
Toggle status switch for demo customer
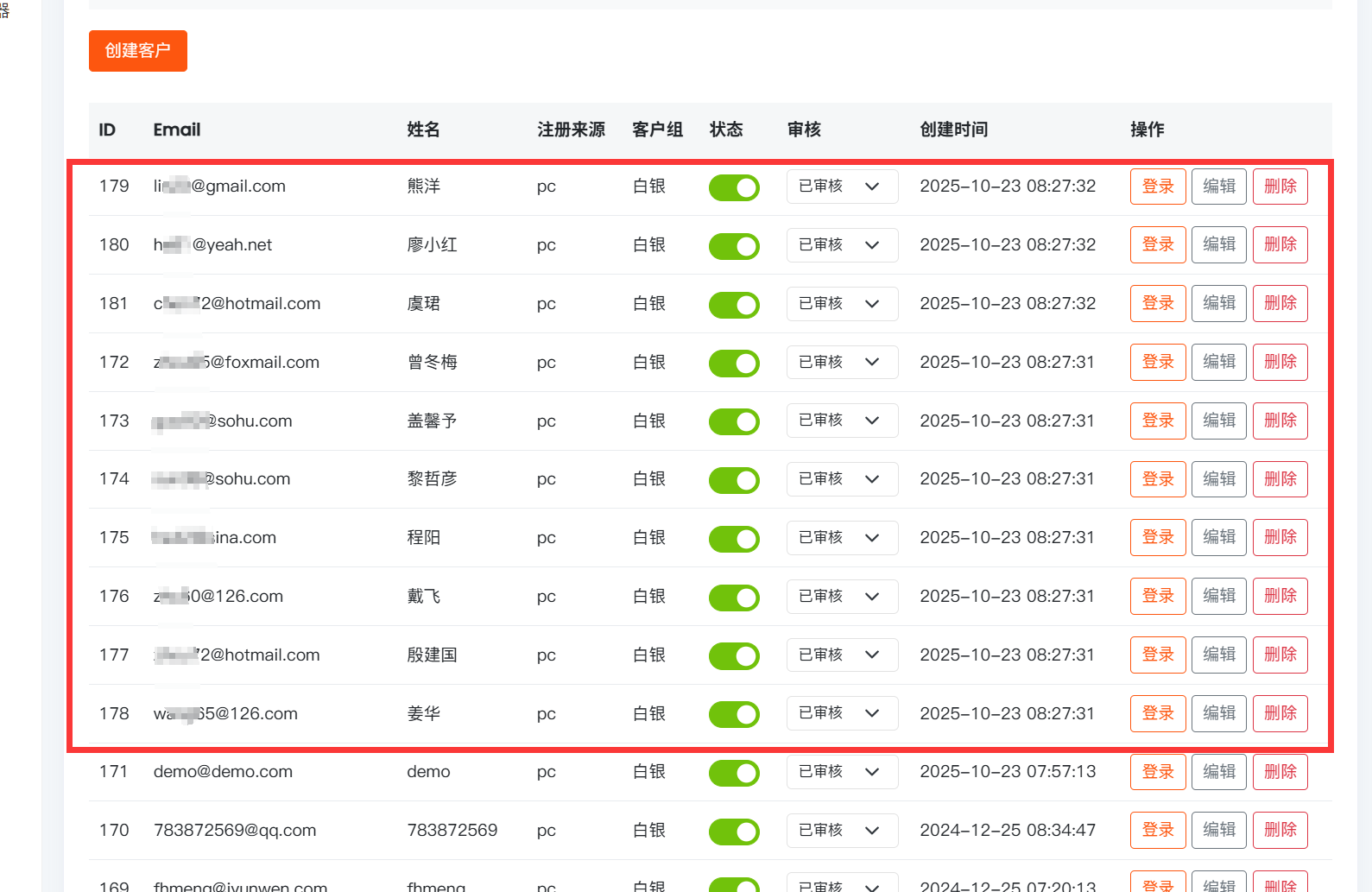[x=734, y=773]
